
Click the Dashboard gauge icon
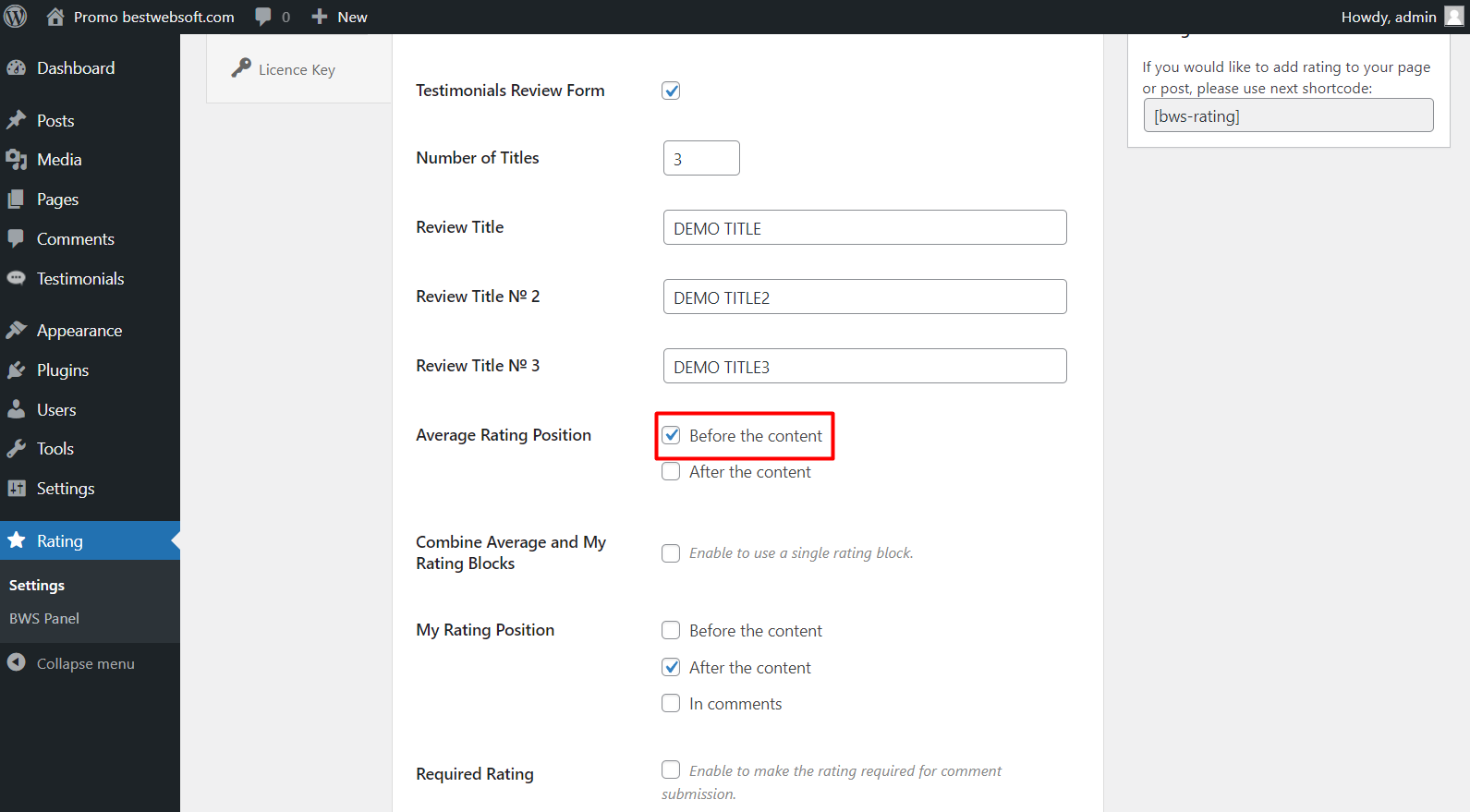[17, 67]
